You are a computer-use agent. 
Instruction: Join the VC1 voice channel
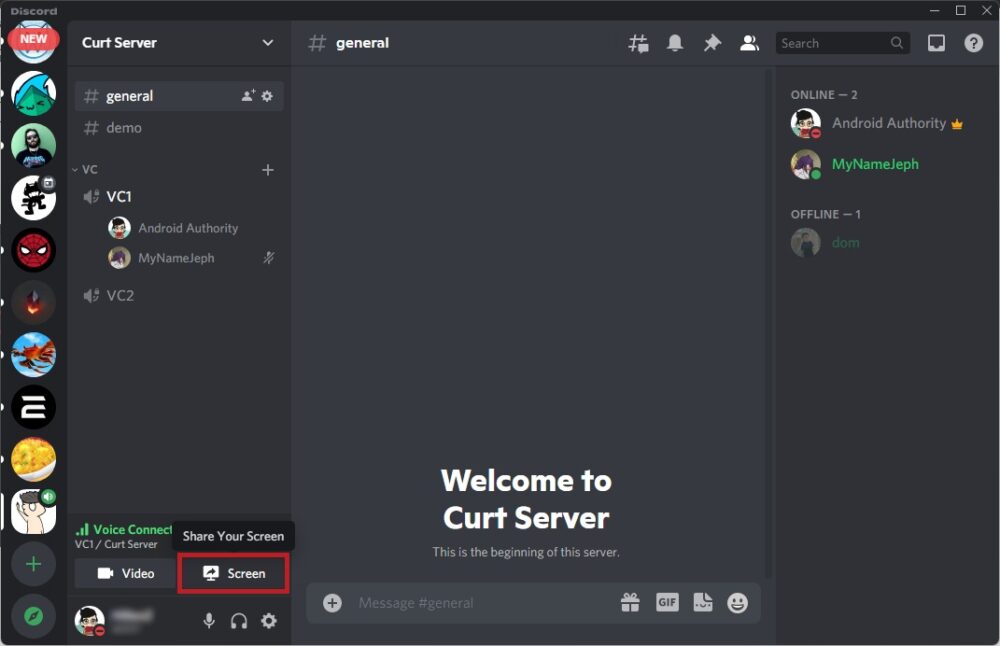(x=179, y=196)
